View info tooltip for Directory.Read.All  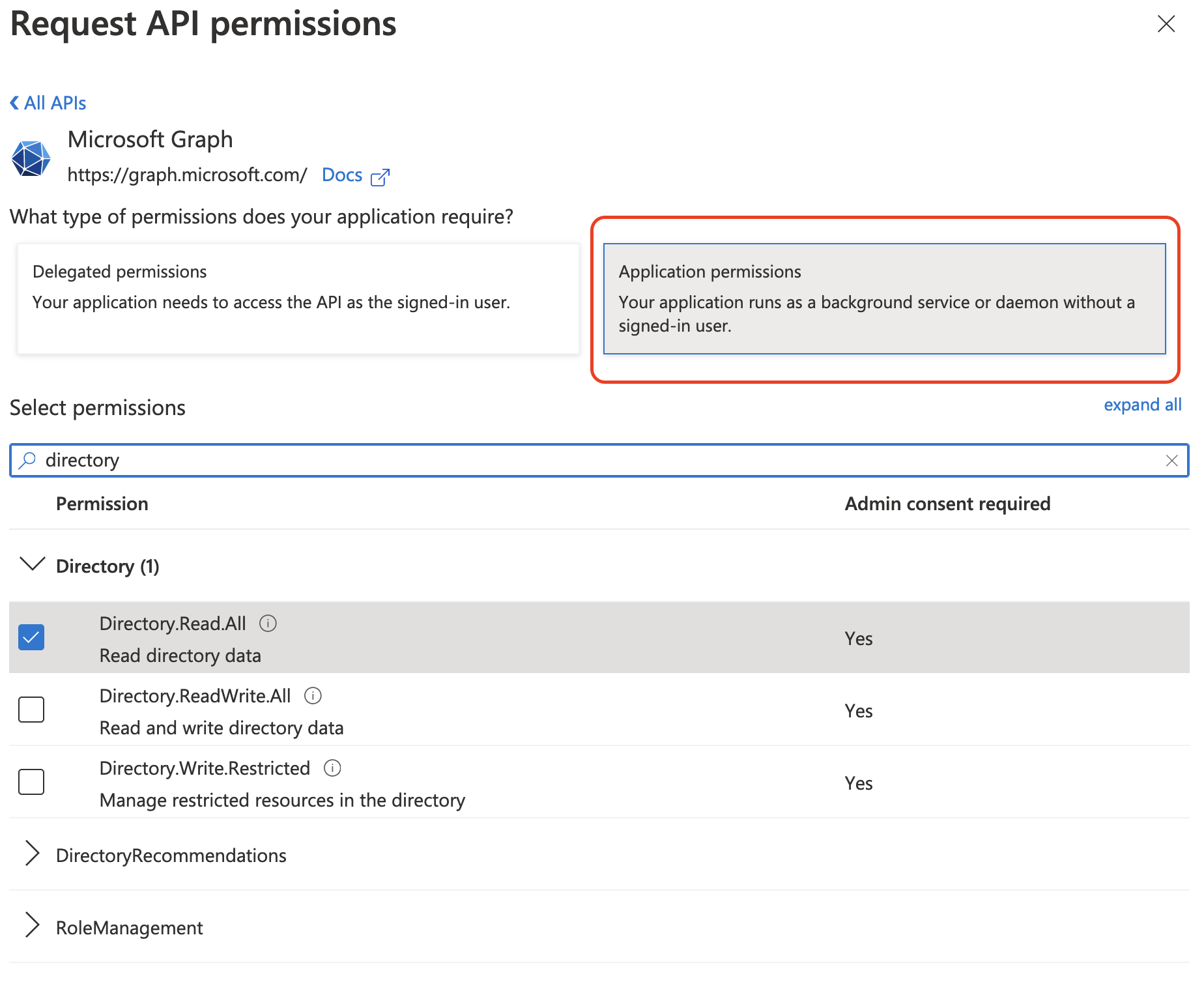point(268,623)
